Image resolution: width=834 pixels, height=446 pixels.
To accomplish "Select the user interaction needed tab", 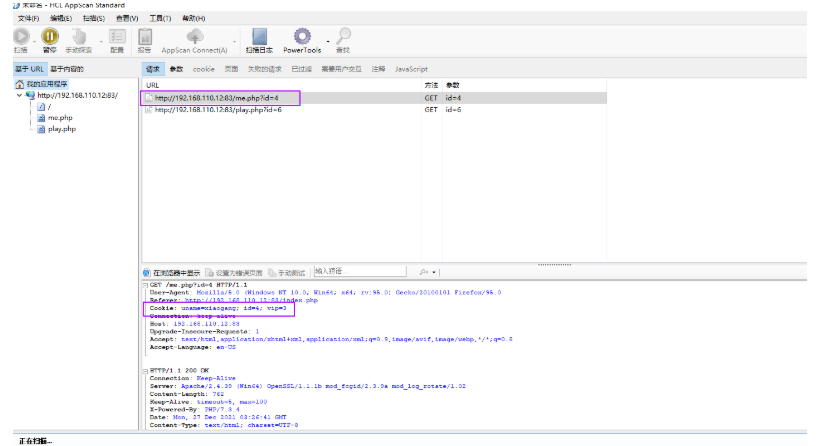I will point(341,69).
